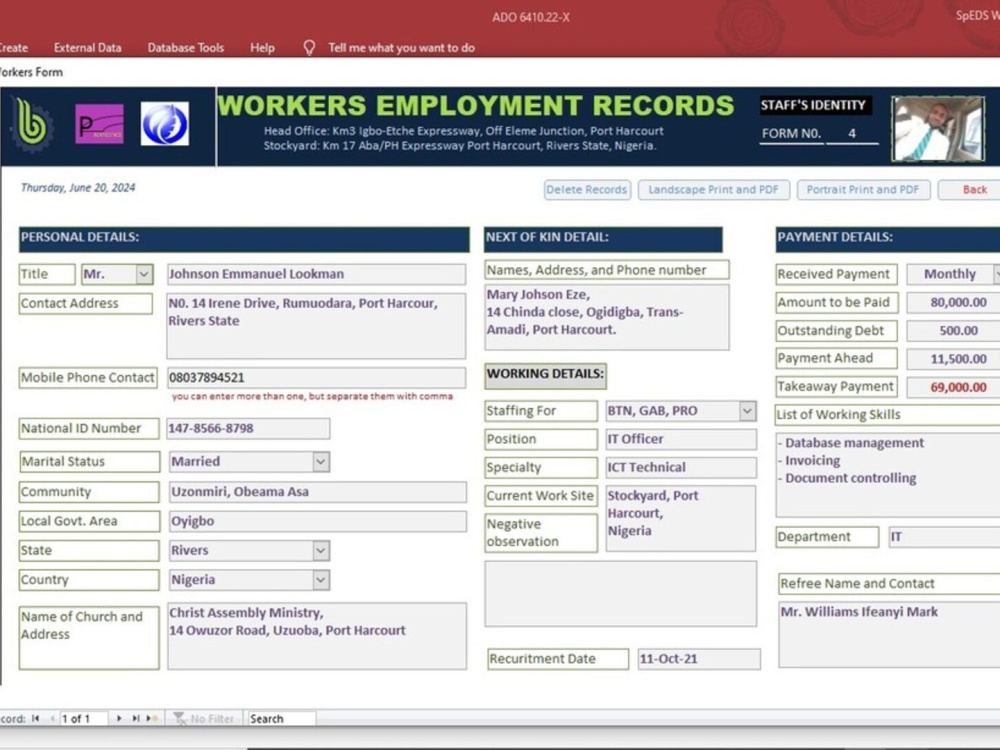Viewport: 1000px width, 750px height.
Task: Click Landscape Print and PDF button
Action: [714, 189]
